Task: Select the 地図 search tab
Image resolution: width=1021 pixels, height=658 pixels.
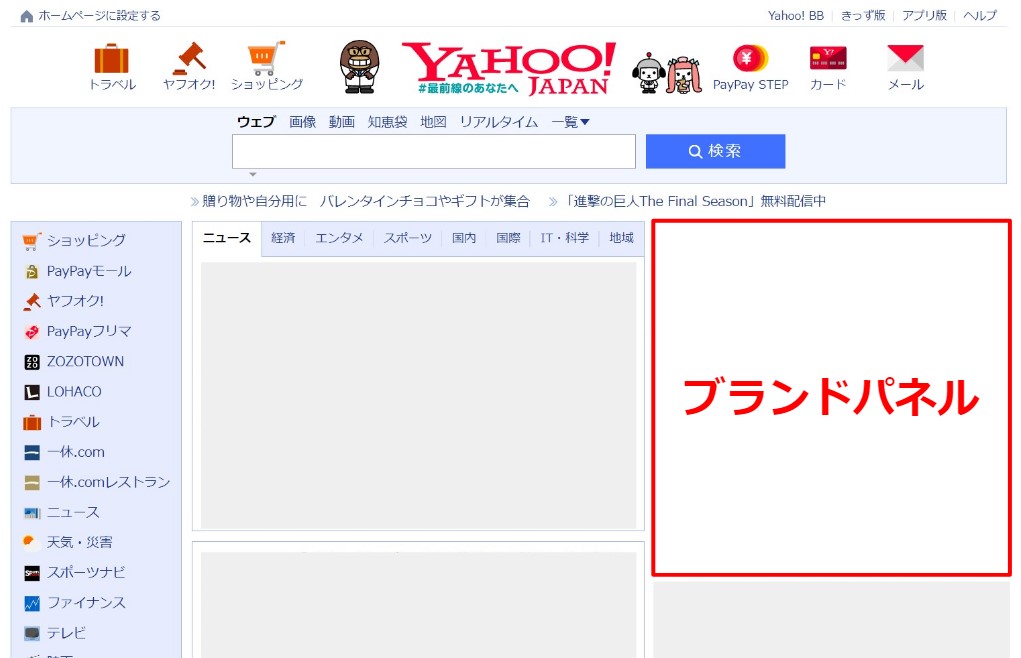Action: pyautogui.click(x=433, y=122)
